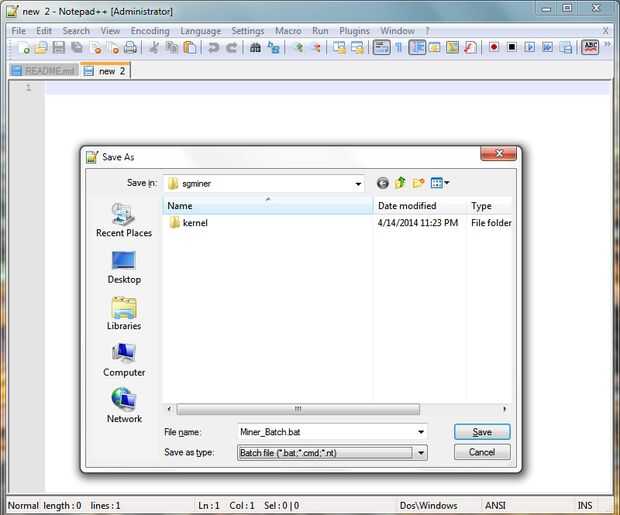Toggle the Word Wrap toolbar icon
620x515 pixels.
coord(382,48)
